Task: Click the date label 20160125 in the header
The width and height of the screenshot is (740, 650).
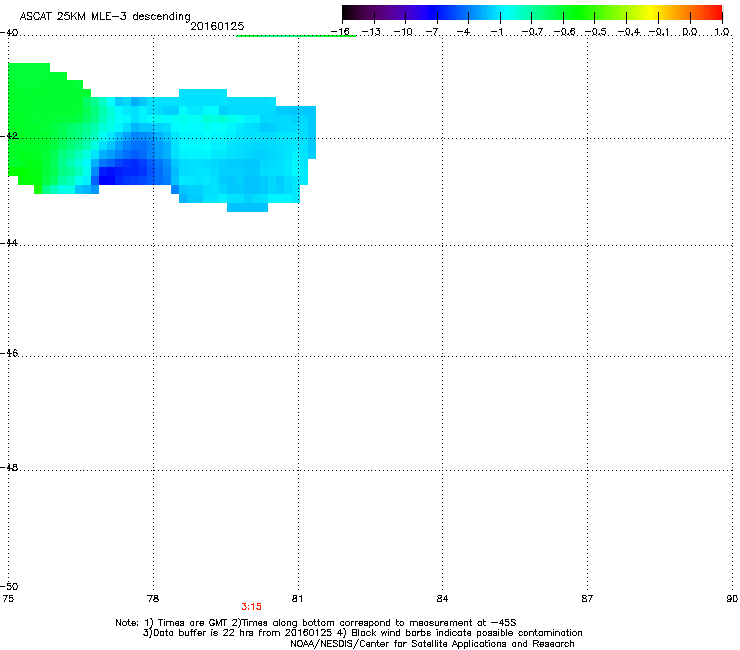Action: coord(217,26)
